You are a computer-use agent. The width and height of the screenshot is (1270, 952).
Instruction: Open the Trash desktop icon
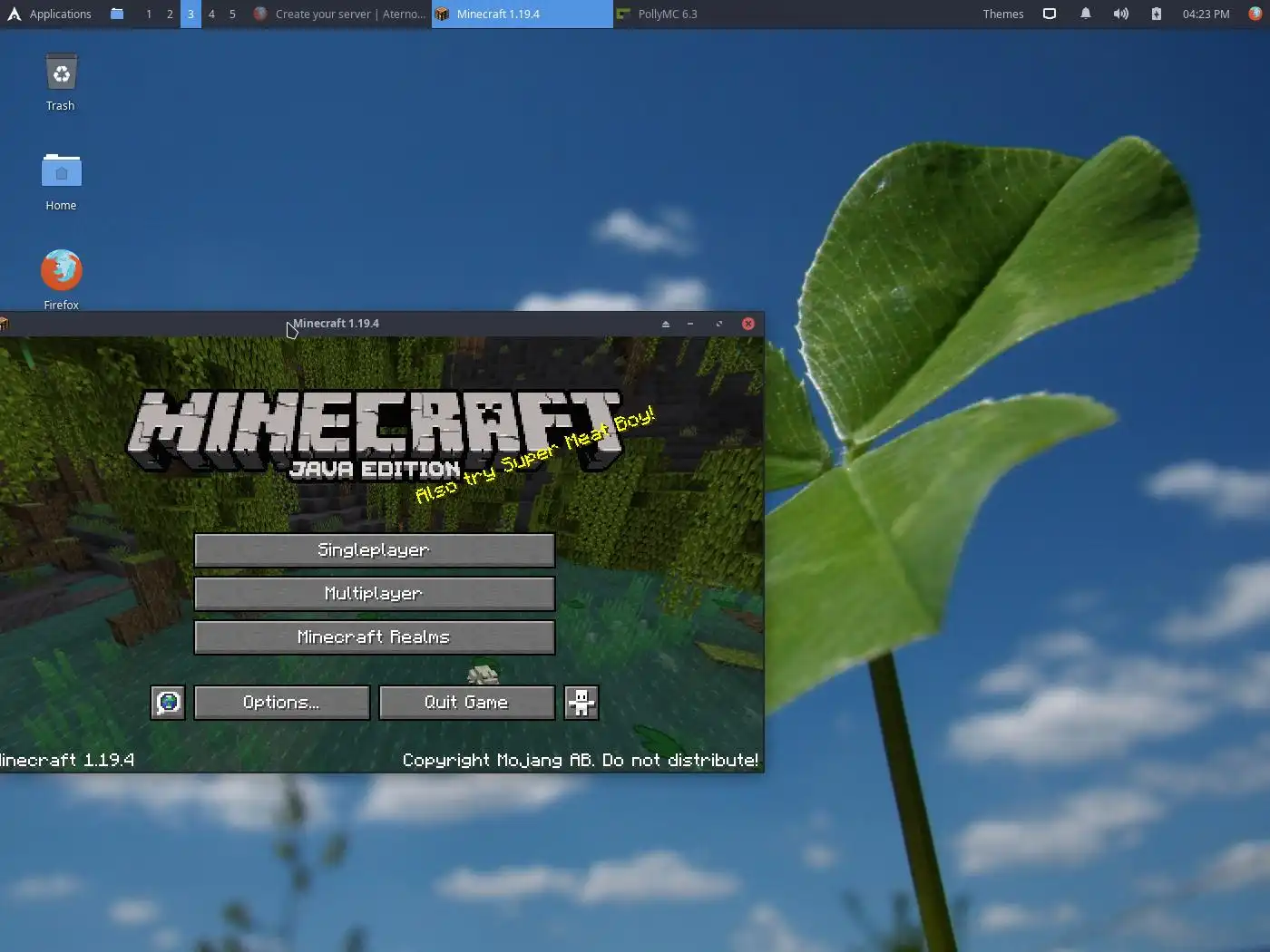[61, 82]
